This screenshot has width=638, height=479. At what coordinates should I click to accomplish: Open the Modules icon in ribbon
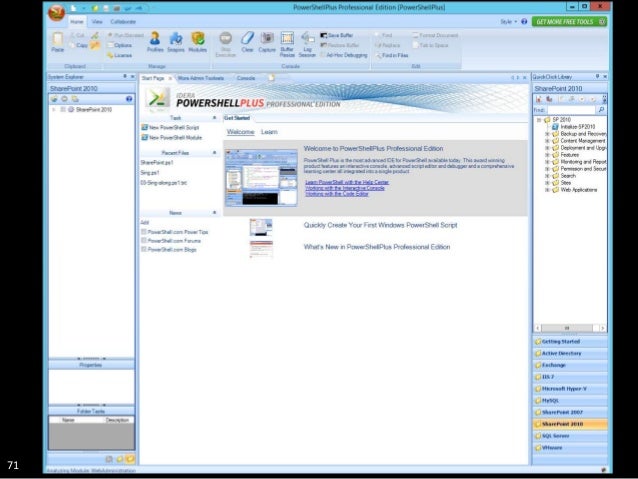coord(198,42)
